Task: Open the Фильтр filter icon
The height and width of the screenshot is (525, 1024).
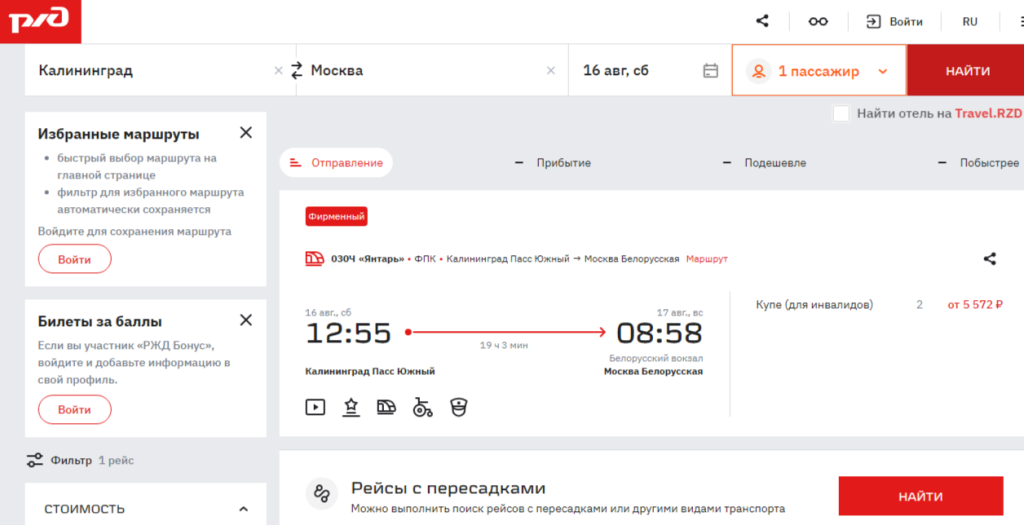Action: [35, 460]
